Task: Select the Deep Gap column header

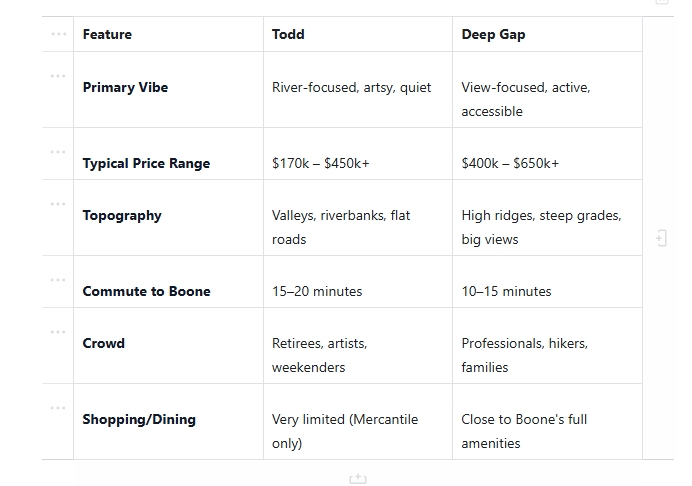Action: [546, 34]
